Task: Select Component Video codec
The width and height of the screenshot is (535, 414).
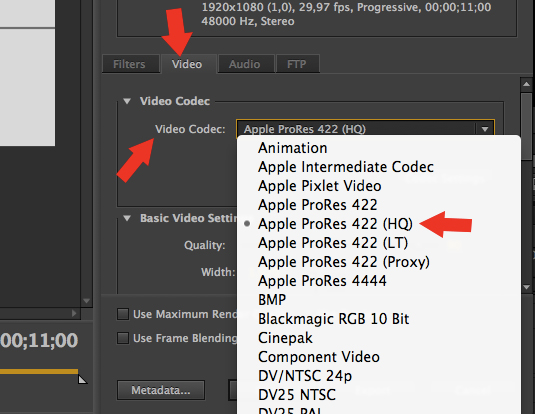Action: [x=379, y=357]
